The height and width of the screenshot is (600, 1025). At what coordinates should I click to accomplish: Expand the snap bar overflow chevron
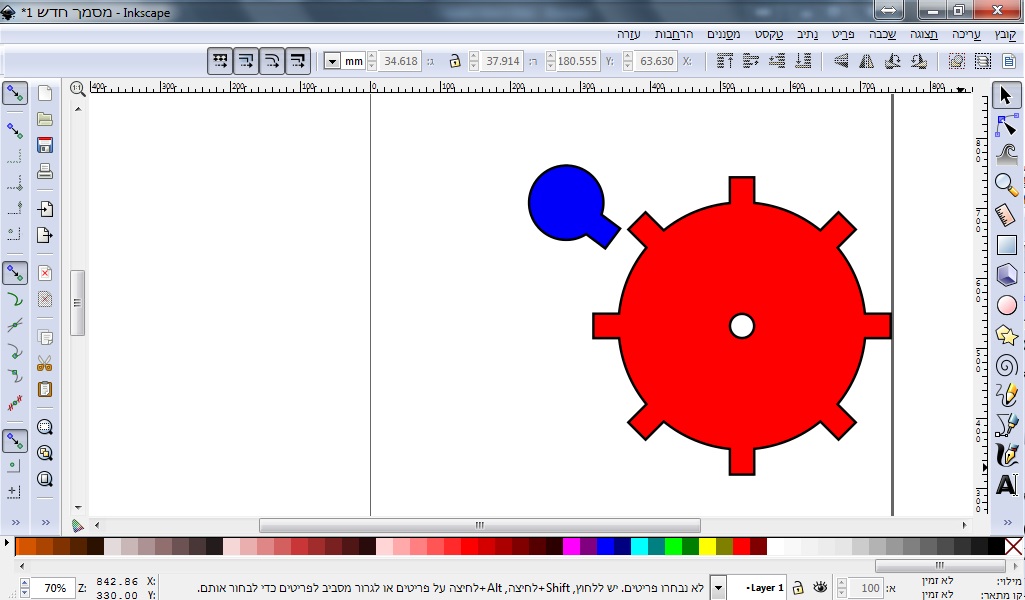point(14,522)
